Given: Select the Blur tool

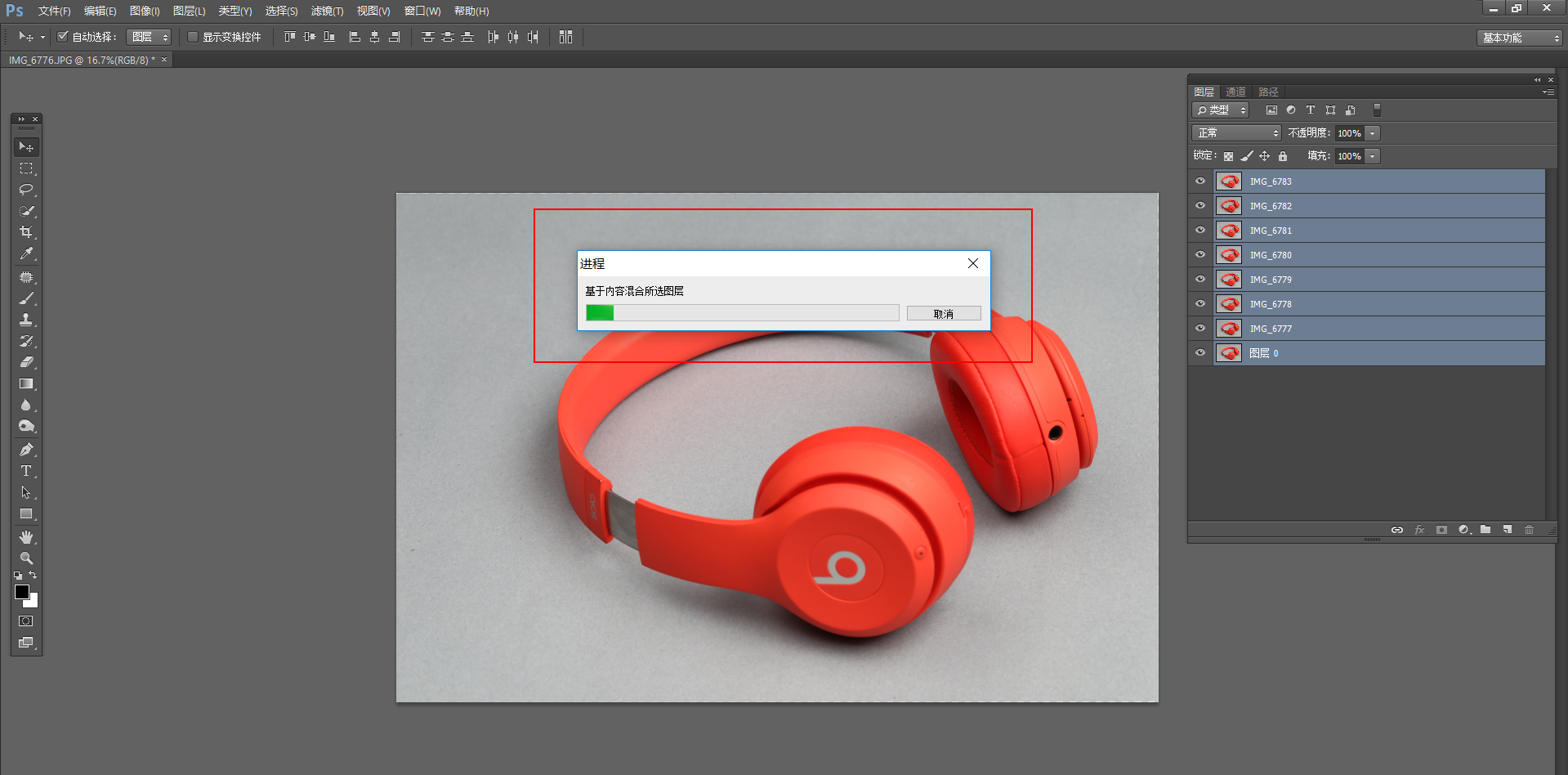Looking at the screenshot, I should coord(26,405).
